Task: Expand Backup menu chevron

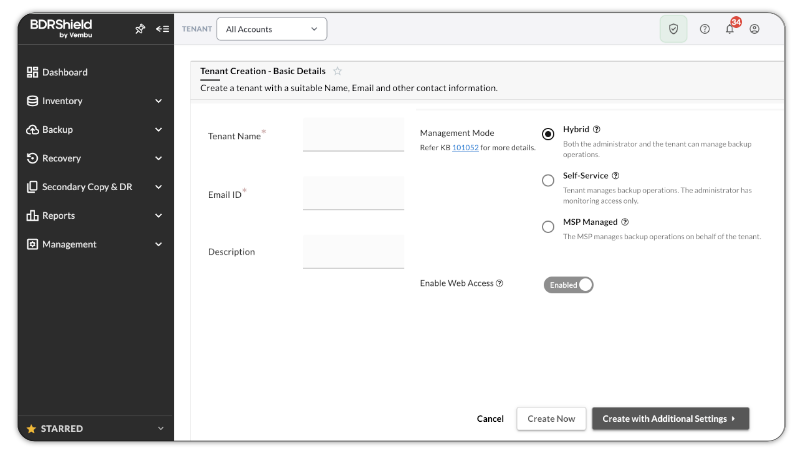Action: pyautogui.click(x=159, y=130)
